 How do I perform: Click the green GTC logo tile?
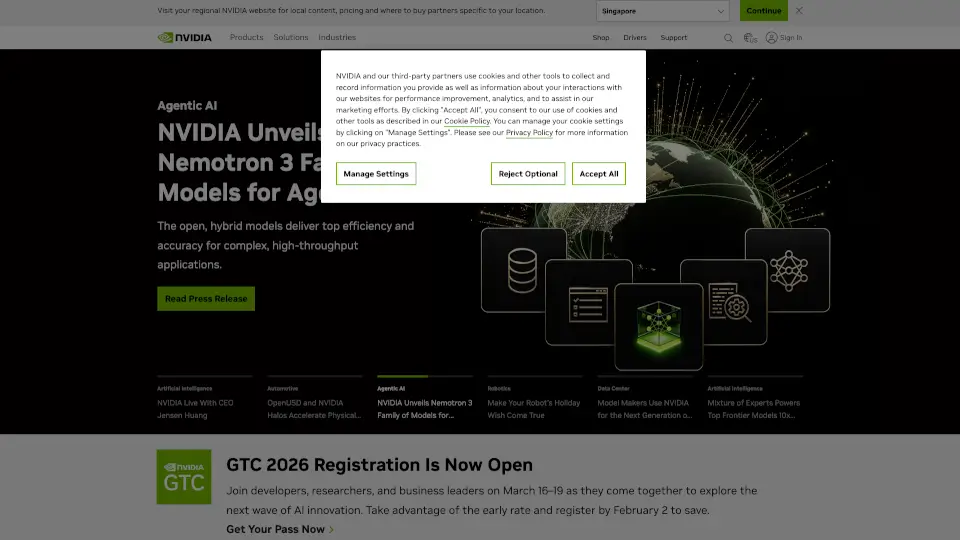coord(184,476)
